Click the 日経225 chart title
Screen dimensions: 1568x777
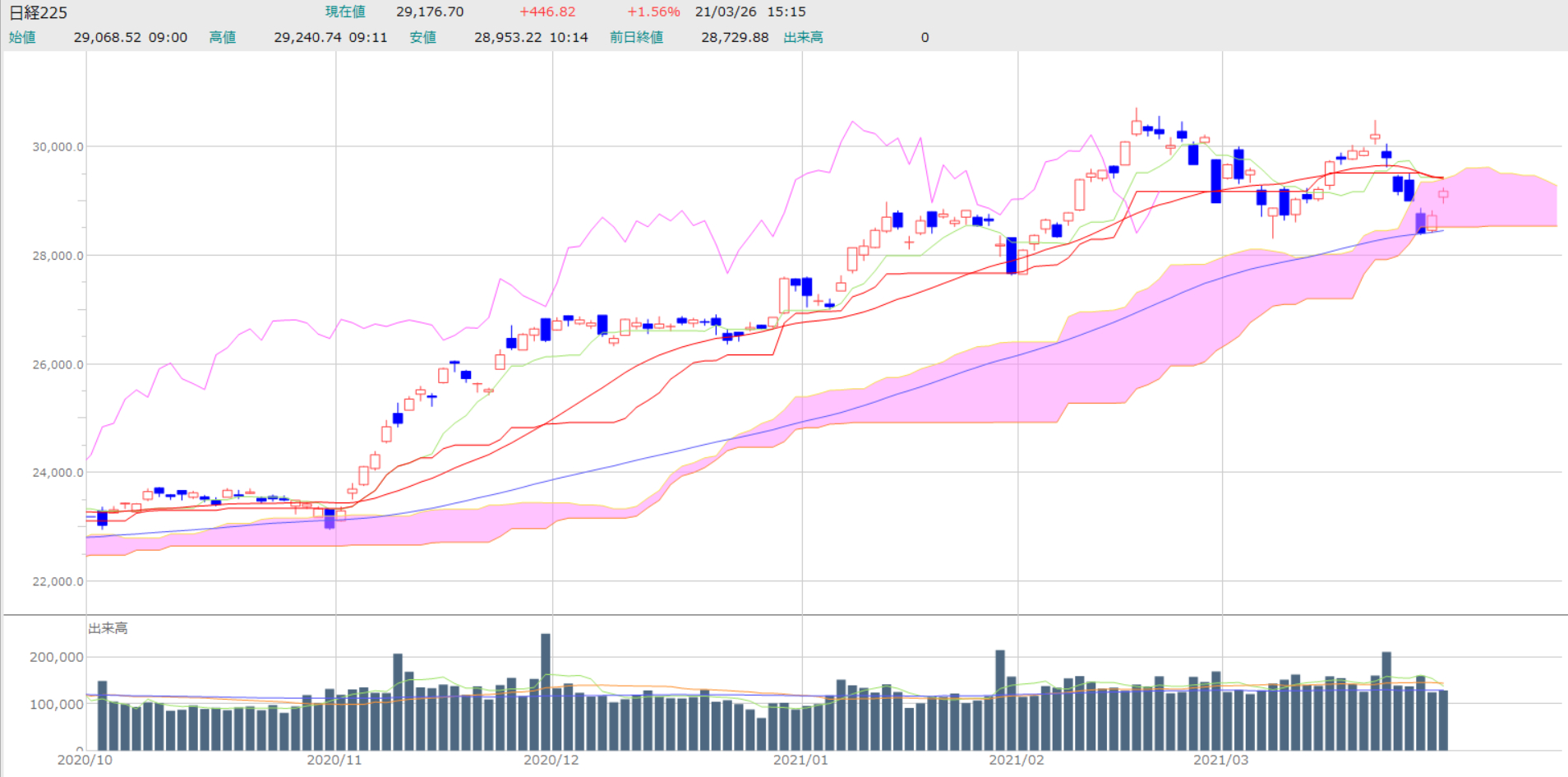click(x=38, y=12)
